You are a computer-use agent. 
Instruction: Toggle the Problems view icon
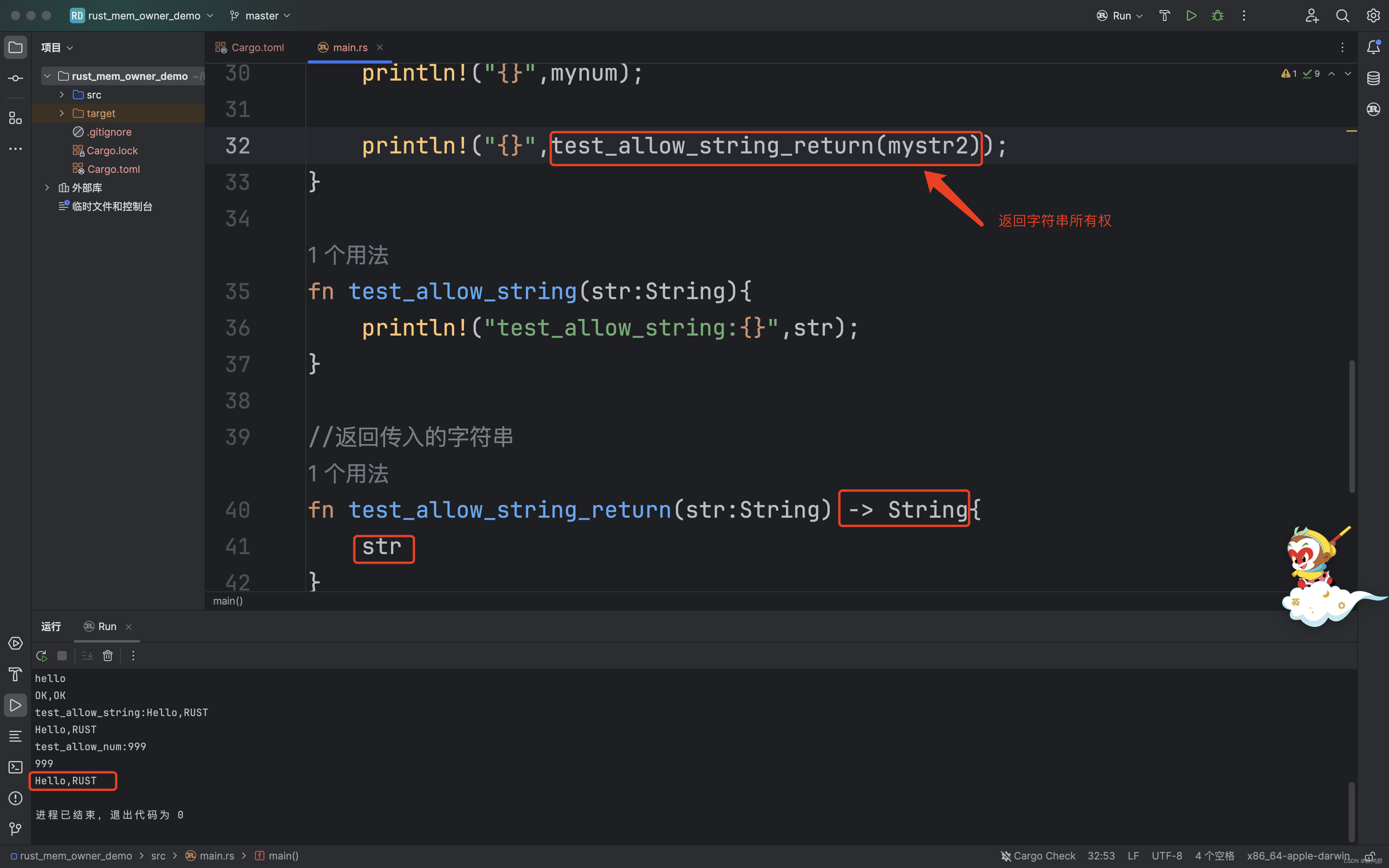pyautogui.click(x=15, y=798)
